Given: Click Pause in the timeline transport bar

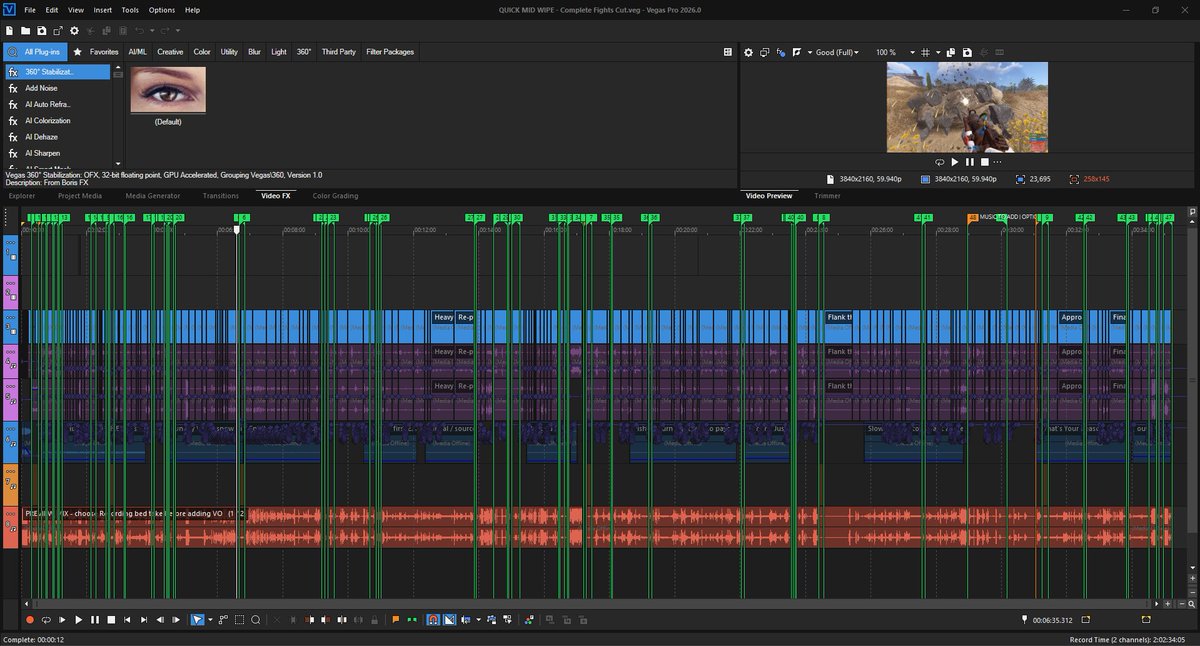Looking at the screenshot, I should pos(95,620).
